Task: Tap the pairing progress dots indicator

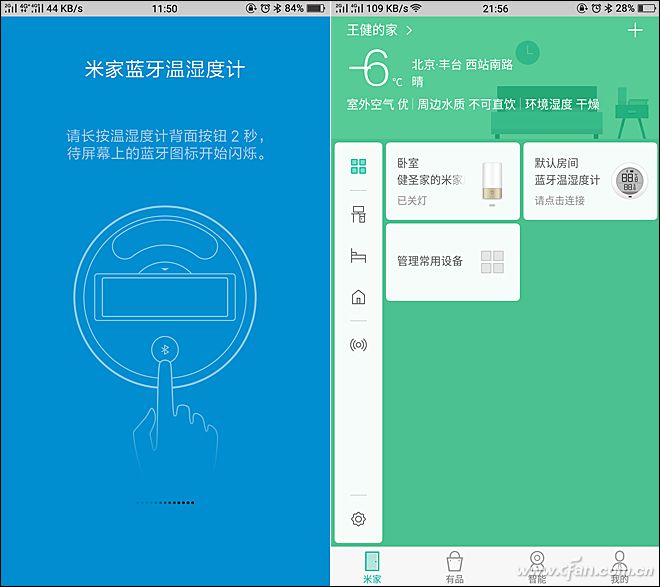Action: (x=165, y=502)
